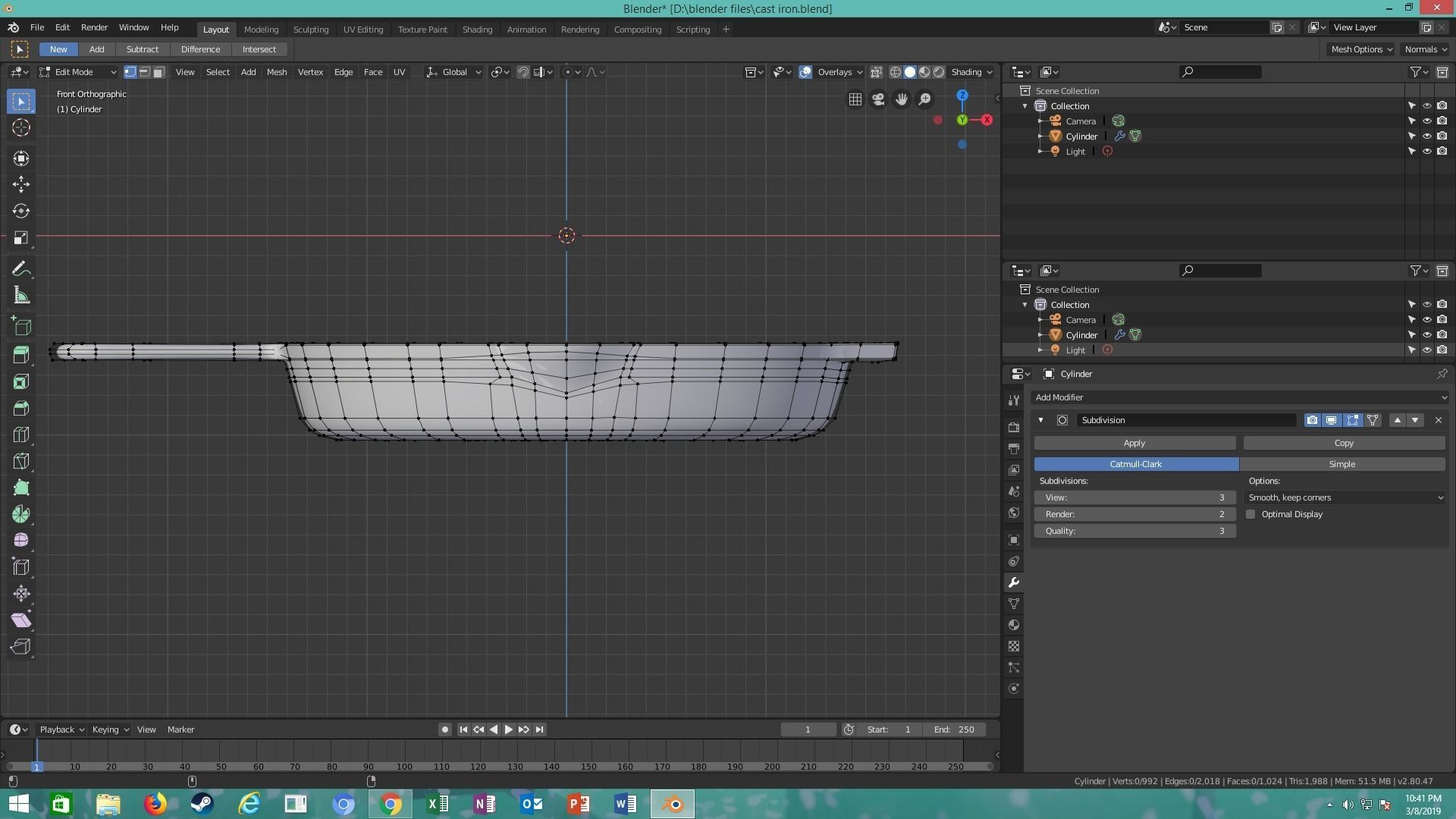Viewport: 1456px width, 819px height.
Task: Open the Edit Mode dropdown
Action: click(78, 72)
